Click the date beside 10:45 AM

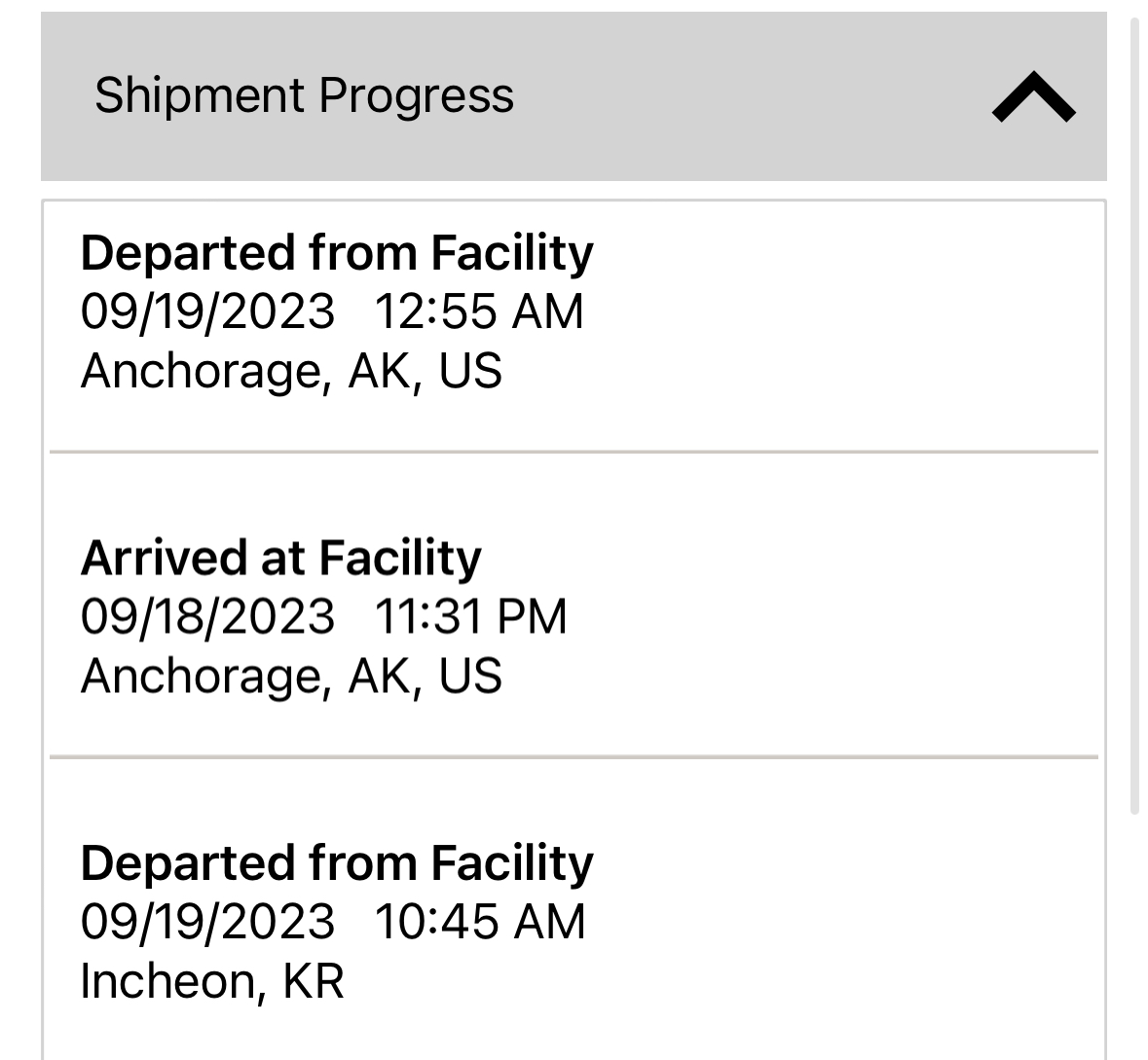point(207,922)
